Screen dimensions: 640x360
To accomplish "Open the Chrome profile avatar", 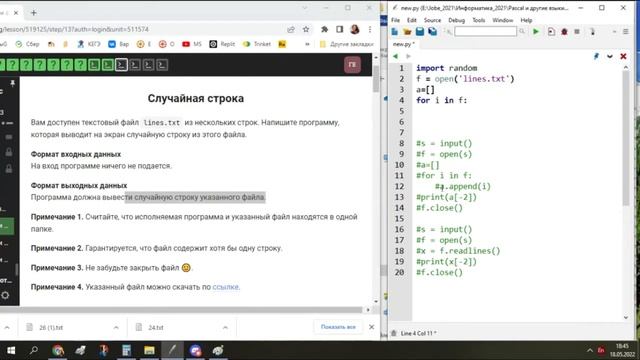I will point(355,29).
